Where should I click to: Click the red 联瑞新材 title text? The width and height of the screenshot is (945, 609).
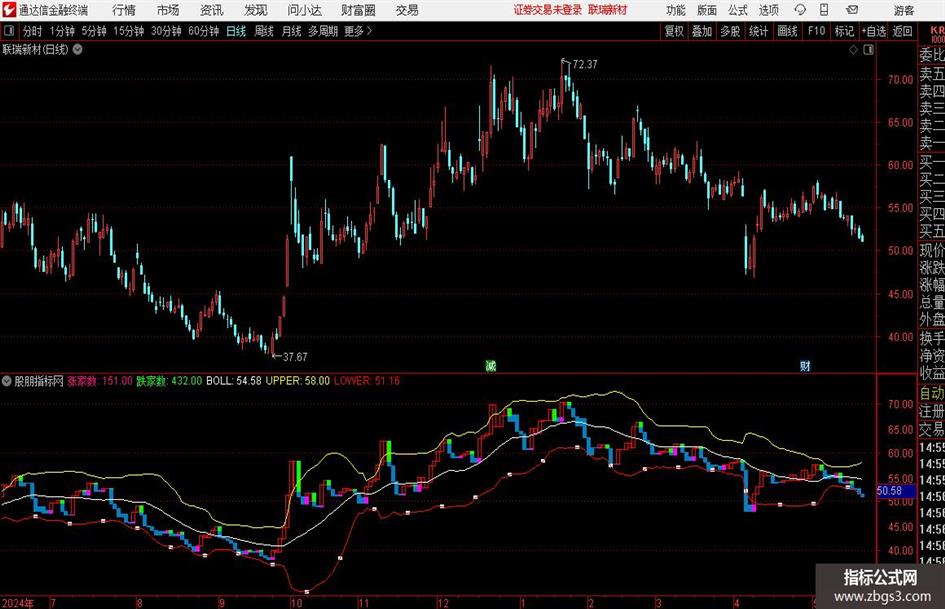pos(608,10)
